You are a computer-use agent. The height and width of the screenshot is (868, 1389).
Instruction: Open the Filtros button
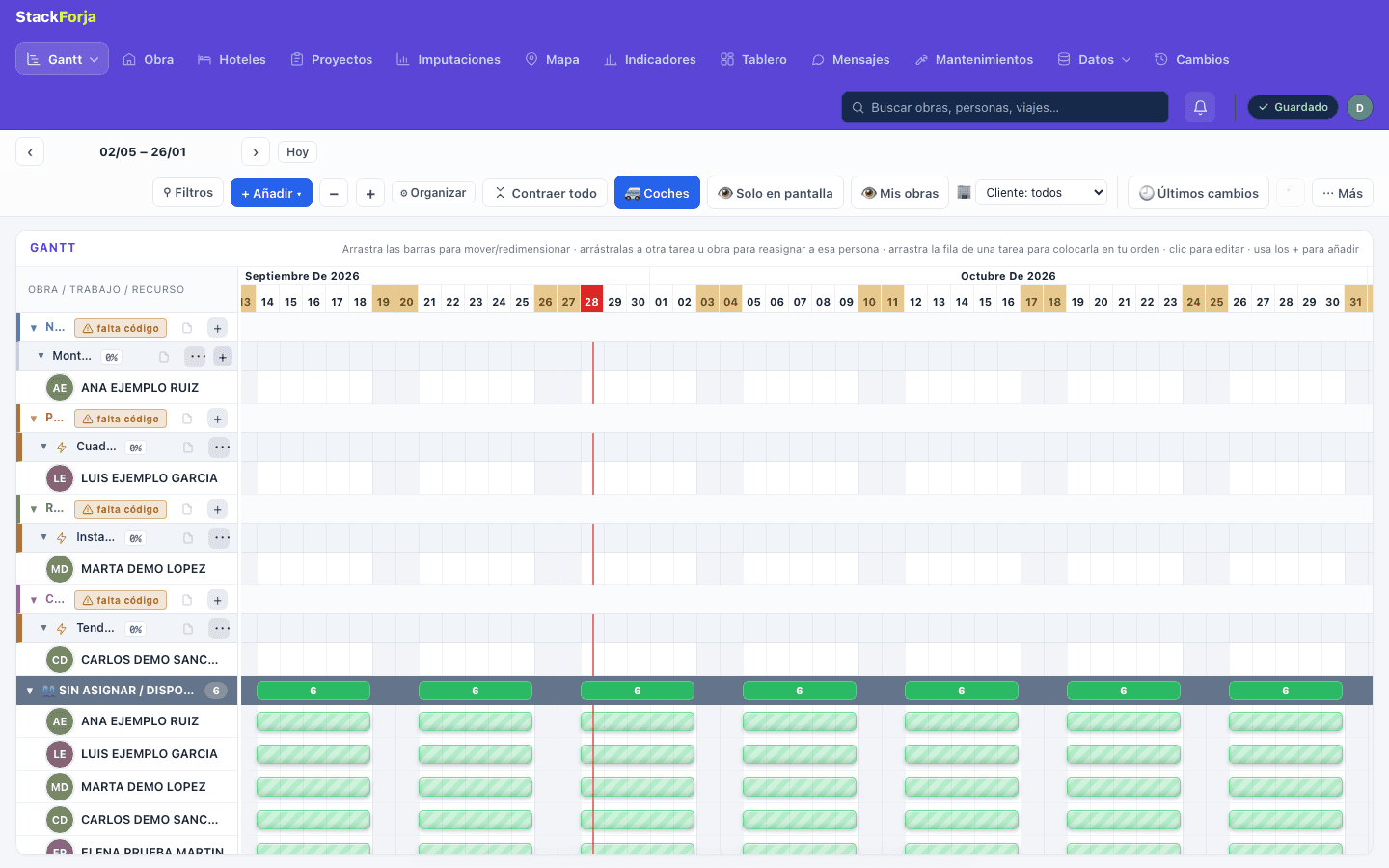click(x=188, y=193)
